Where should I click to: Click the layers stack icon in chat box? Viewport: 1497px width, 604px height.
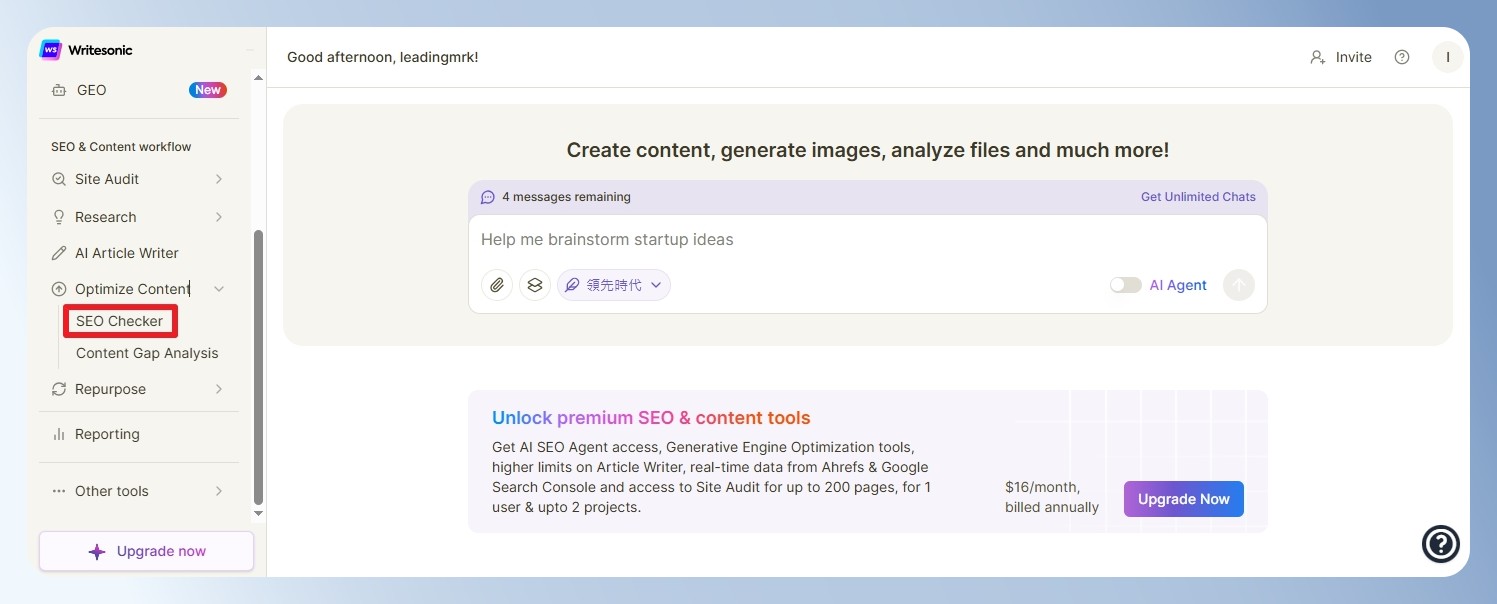[535, 285]
